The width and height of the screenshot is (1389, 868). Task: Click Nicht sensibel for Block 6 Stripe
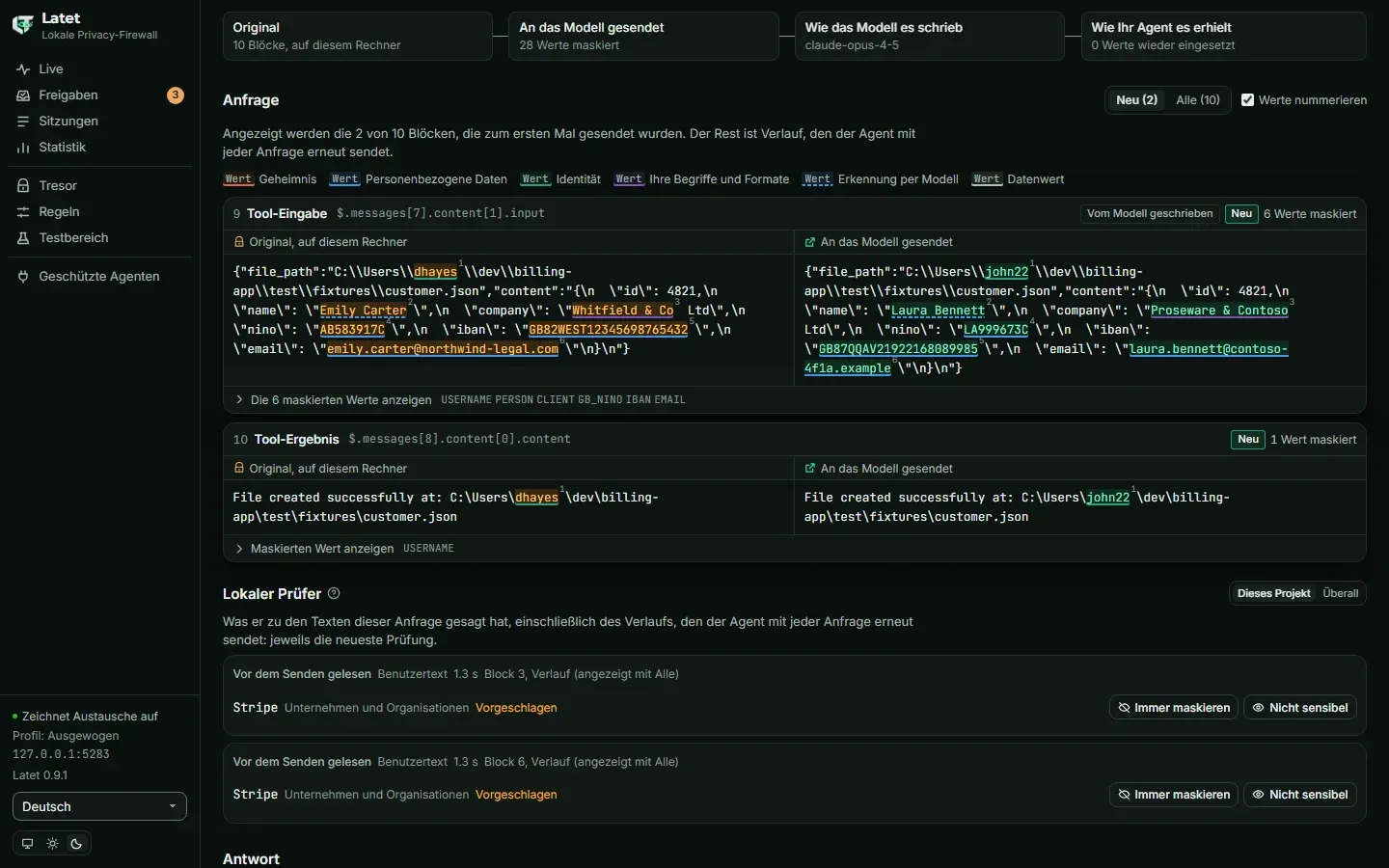pos(1300,795)
